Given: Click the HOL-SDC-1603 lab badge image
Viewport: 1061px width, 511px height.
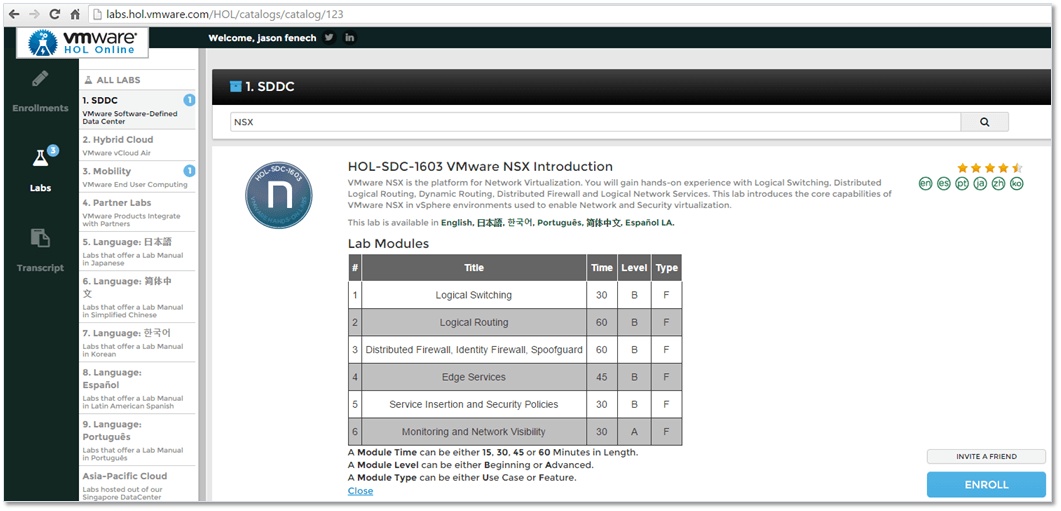Looking at the screenshot, I should pyautogui.click(x=279, y=195).
